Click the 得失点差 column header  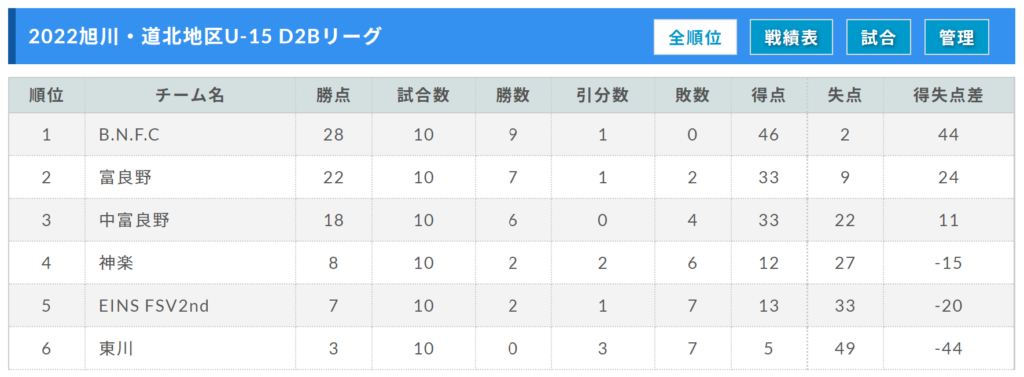point(948,95)
